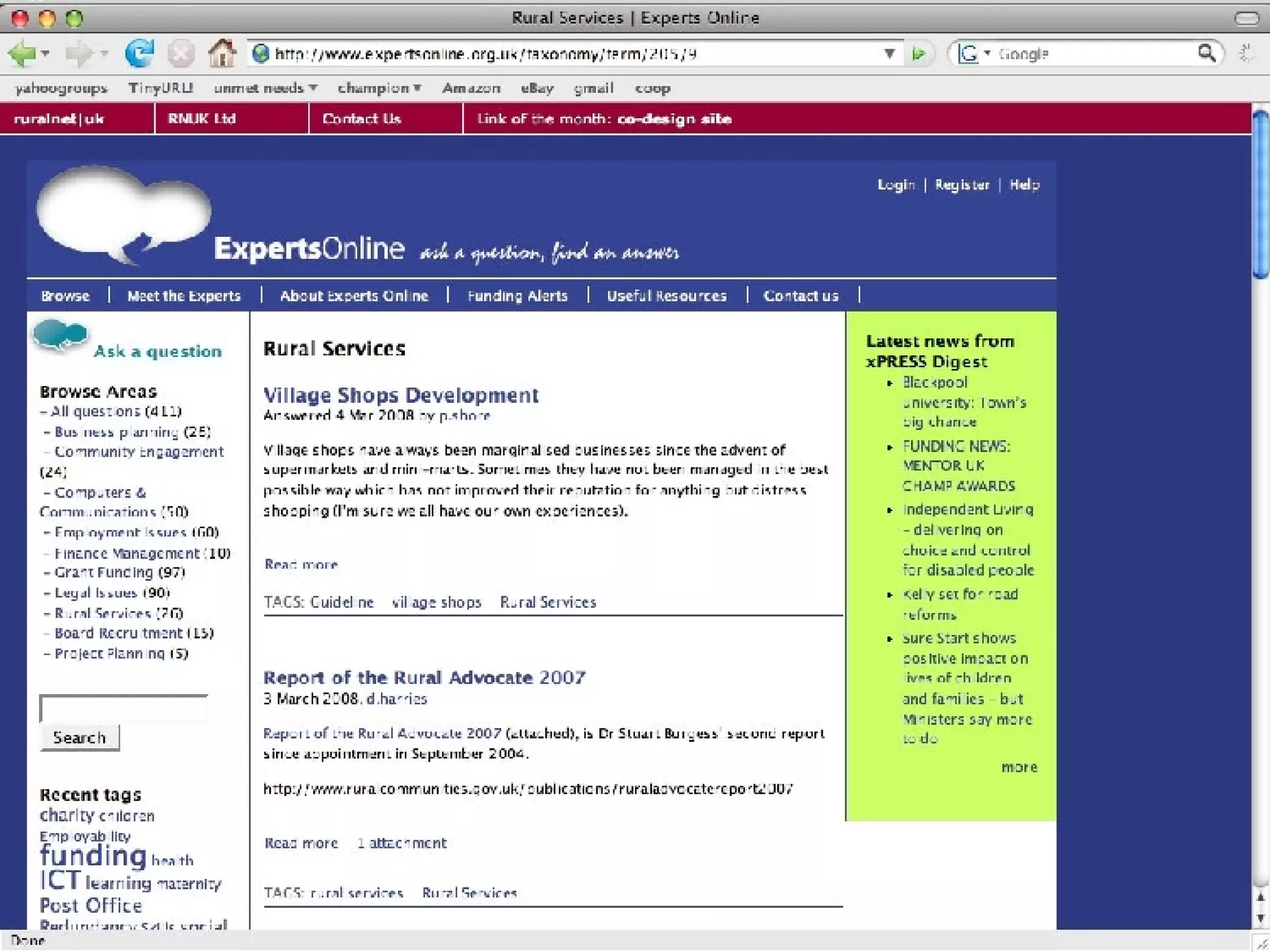Reload the page with refresh icon
1270x952 pixels.
coord(139,53)
